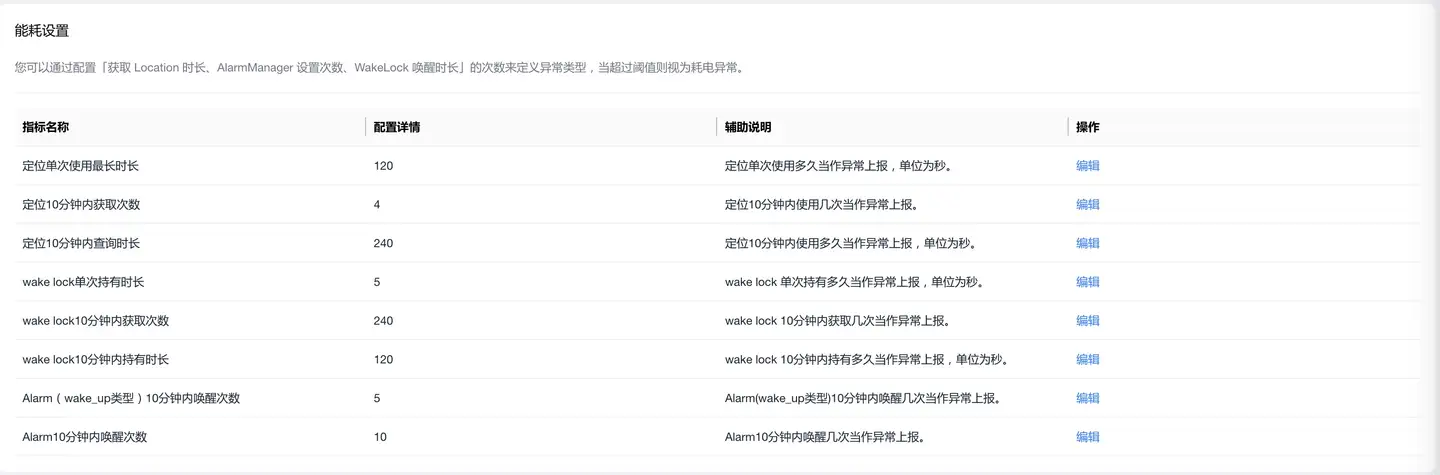Click the 操作 column header

pos(1087,127)
